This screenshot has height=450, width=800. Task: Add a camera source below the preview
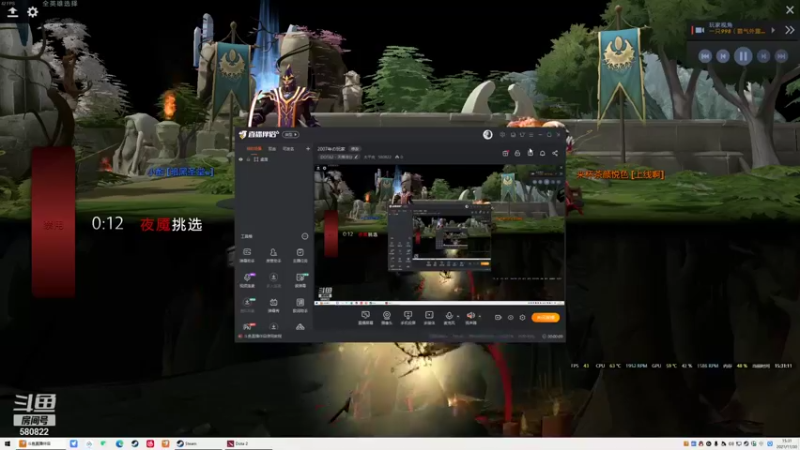coord(387,317)
